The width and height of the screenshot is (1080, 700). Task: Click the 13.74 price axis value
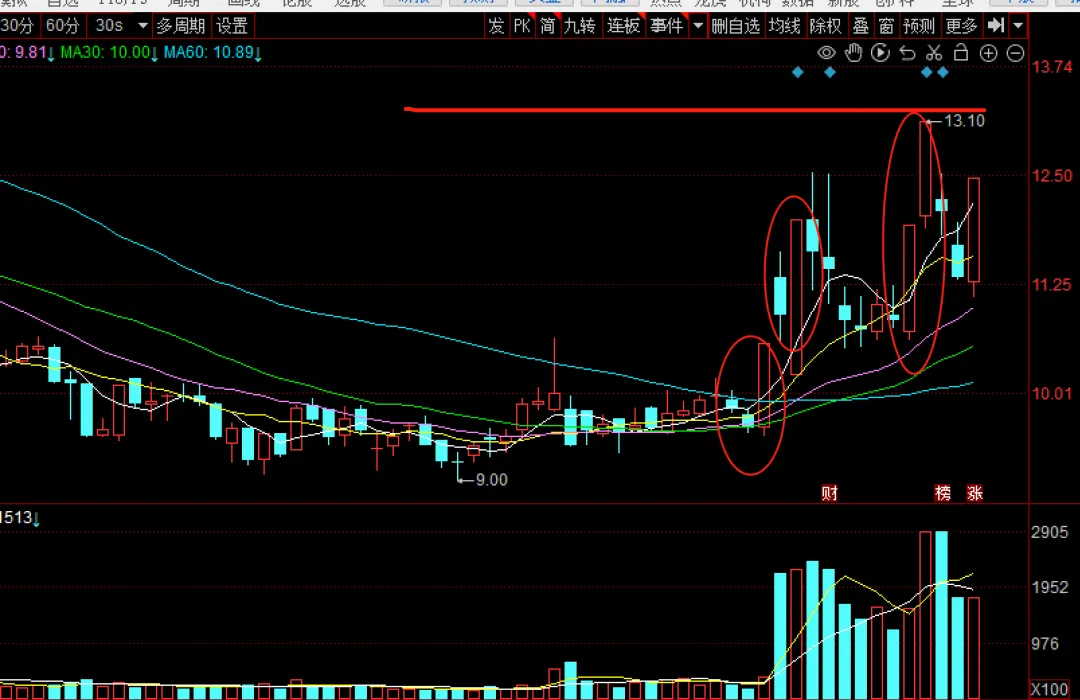point(1052,67)
